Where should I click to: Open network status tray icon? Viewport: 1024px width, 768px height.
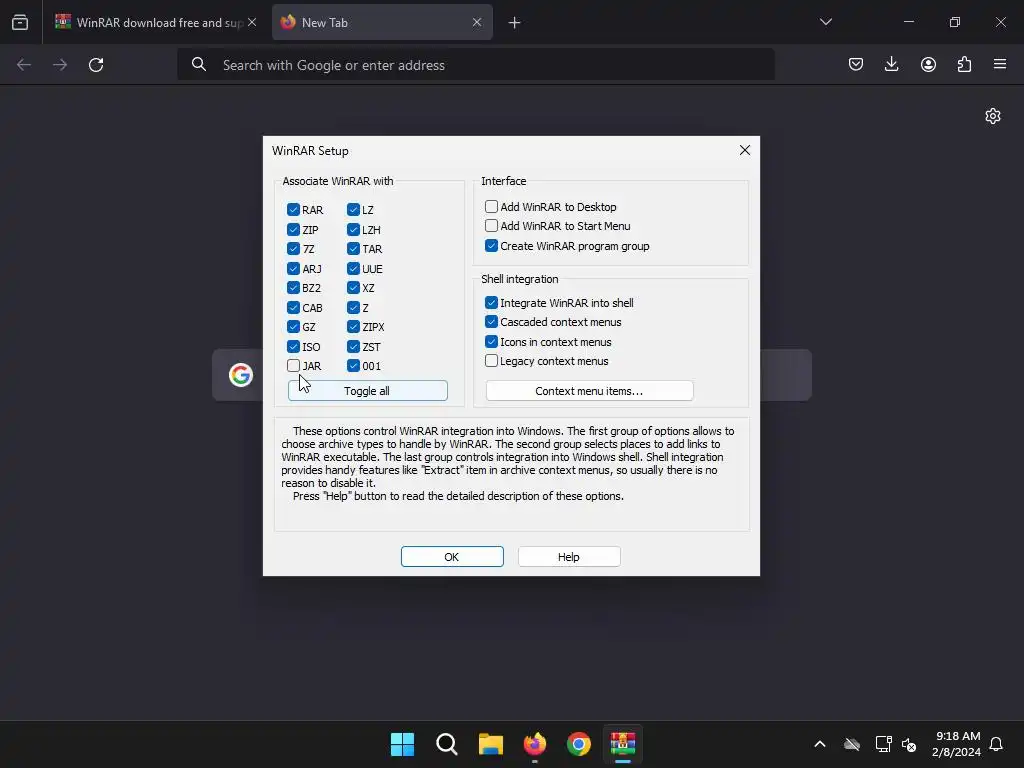coord(884,744)
